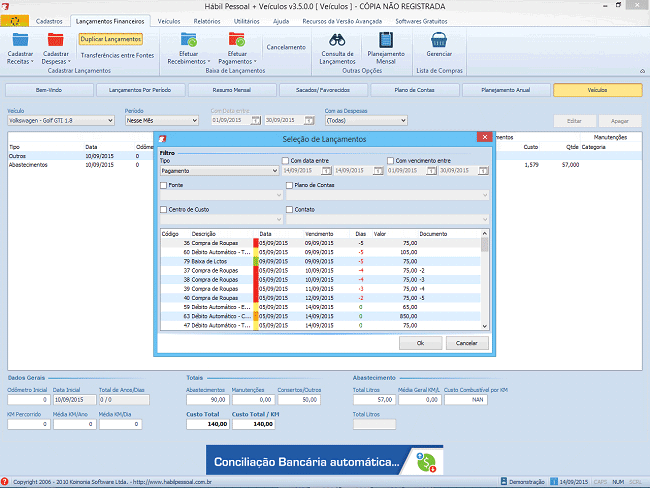Screen dimensions: 650x488
Task: Check the Plano de Contas filter checkbox
Action: click(x=289, y=185)
